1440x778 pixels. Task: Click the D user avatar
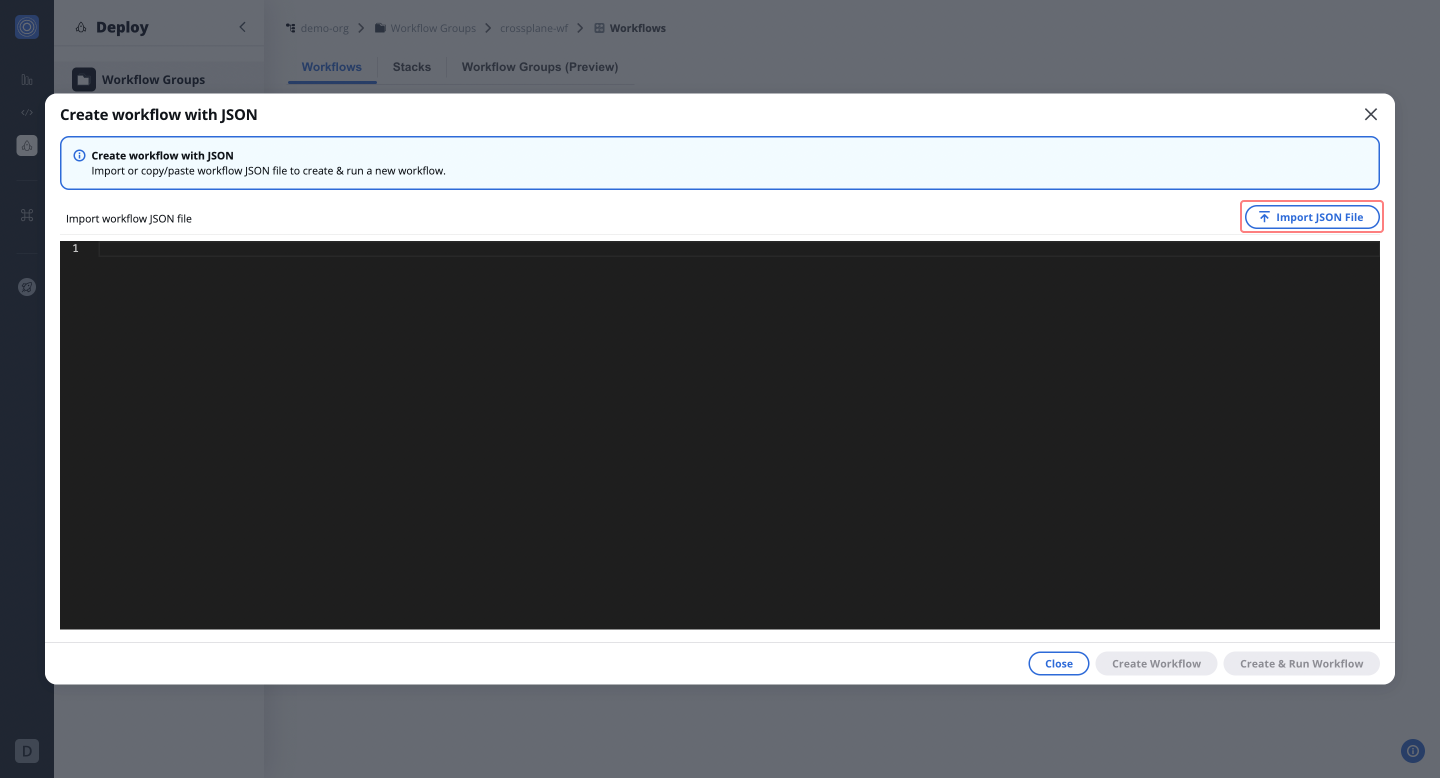tap(27, 751)
